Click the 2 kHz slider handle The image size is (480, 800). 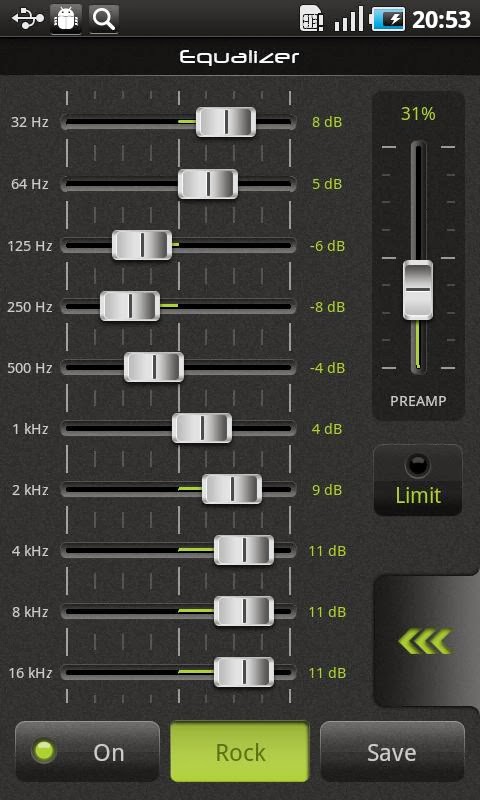(x=232, y=489)
